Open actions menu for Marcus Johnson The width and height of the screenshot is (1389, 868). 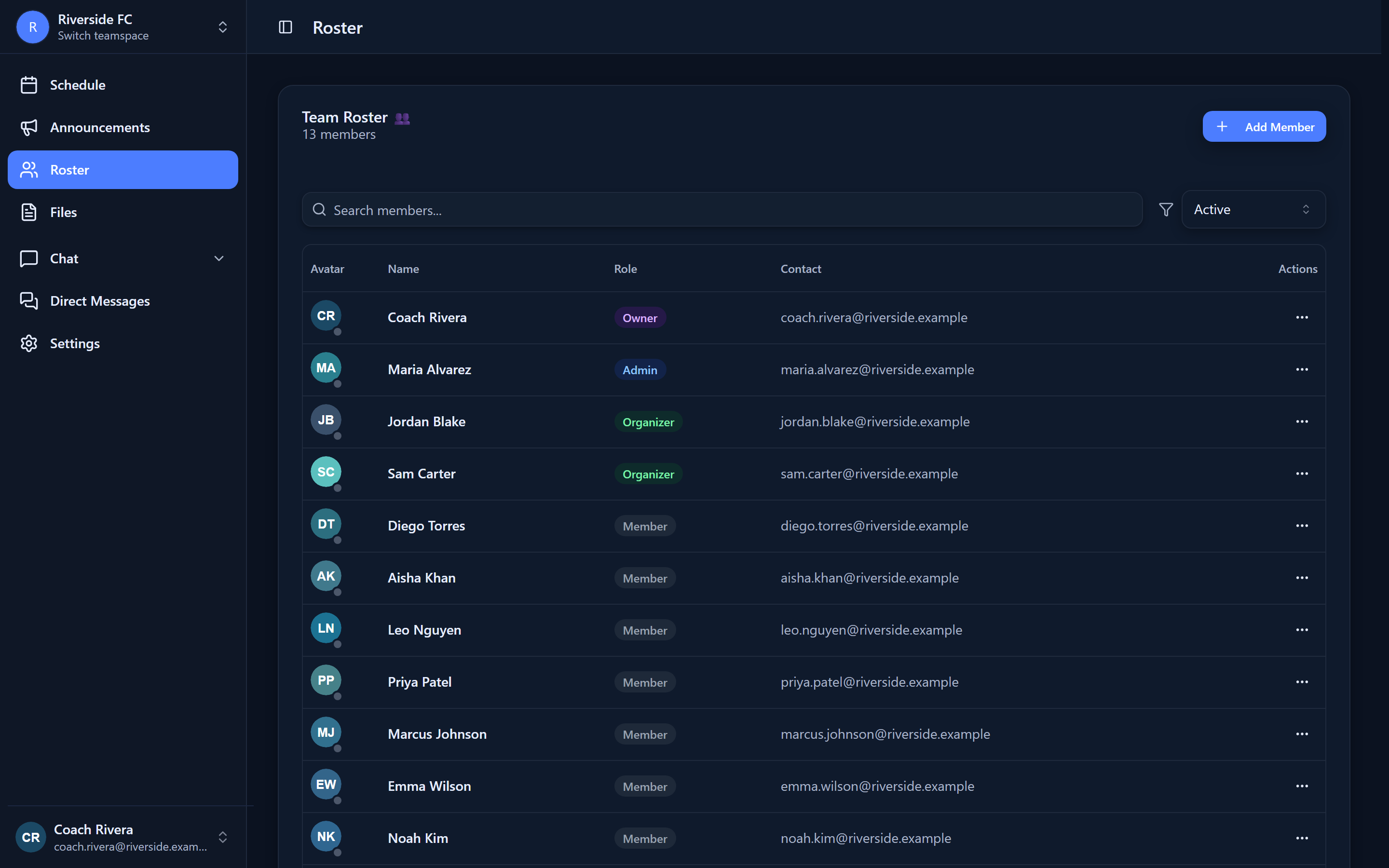[1302, 734]
